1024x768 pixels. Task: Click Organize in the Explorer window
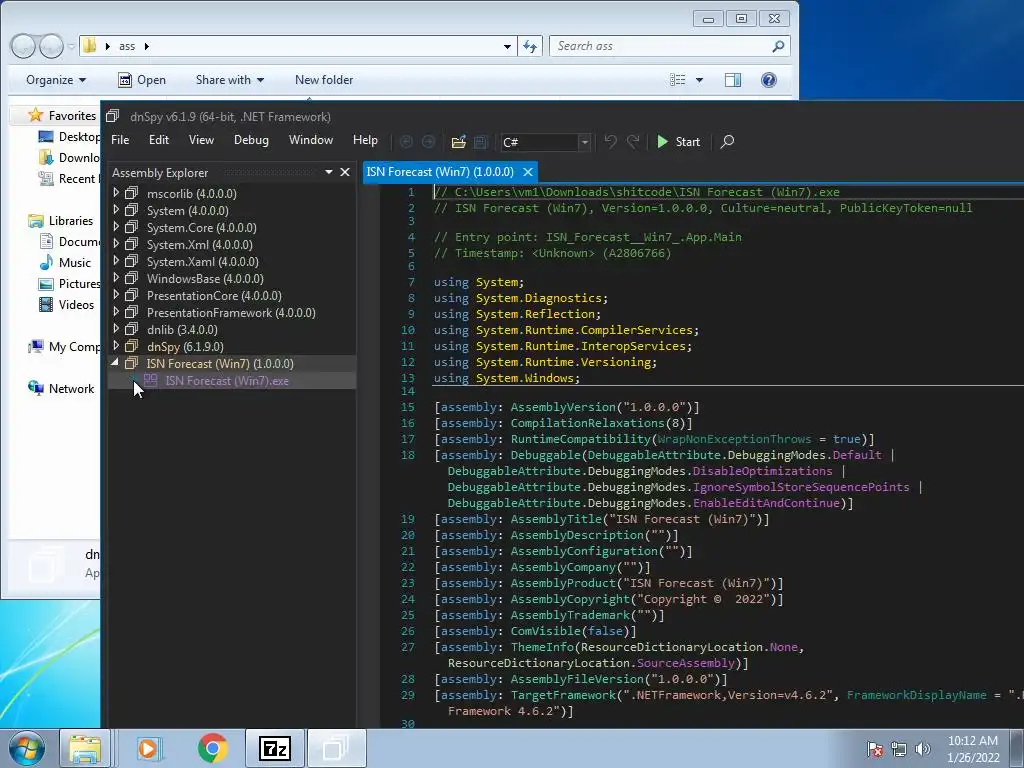(56, 80)
